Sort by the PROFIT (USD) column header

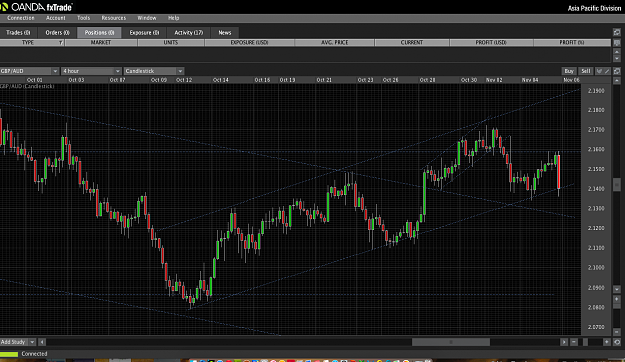coord(491,42)
